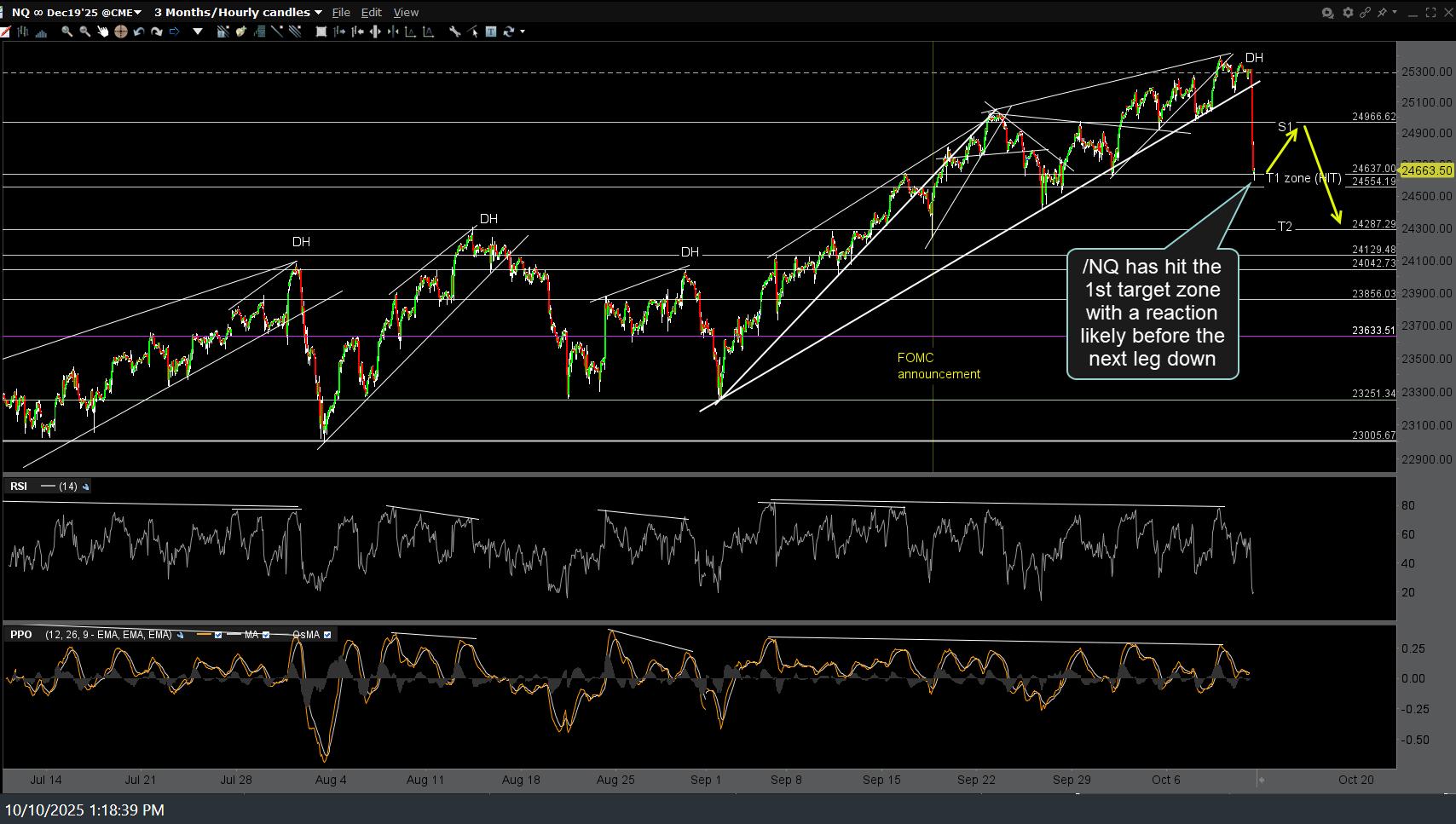Click the gear settings icon
This screenshot has width=1456, height=824.
pos(1347,12)
